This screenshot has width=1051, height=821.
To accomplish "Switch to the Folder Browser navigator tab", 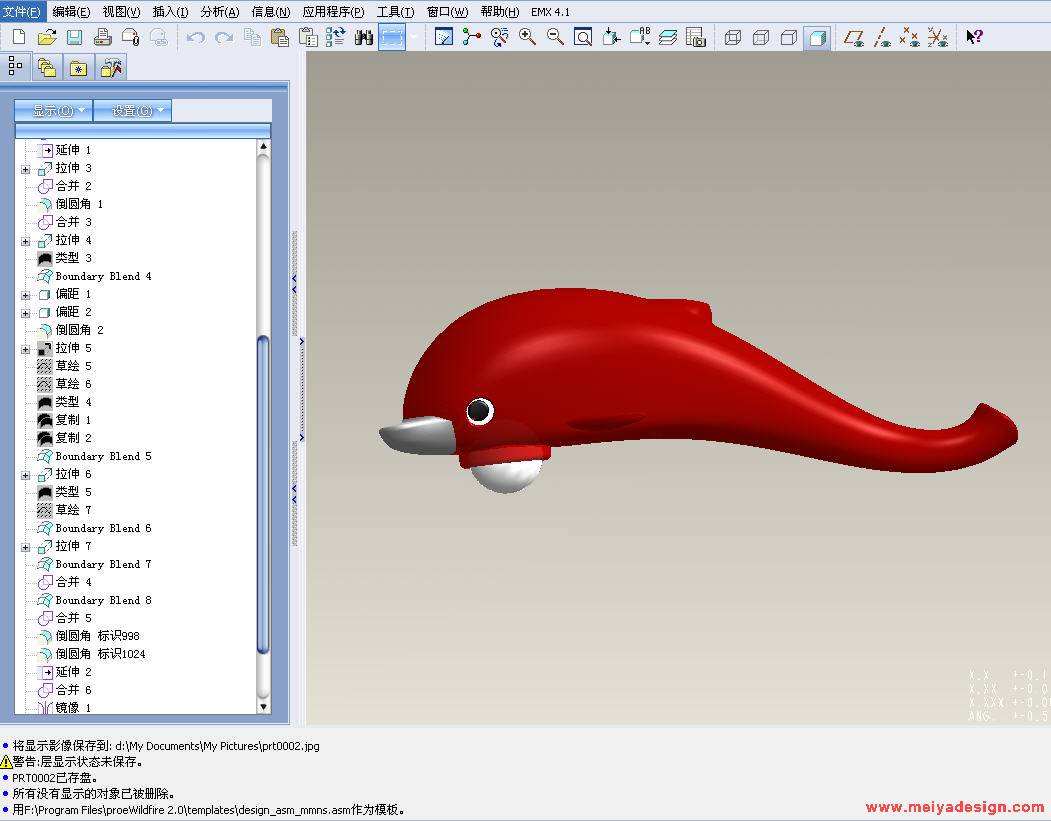I will coord(46,68).
